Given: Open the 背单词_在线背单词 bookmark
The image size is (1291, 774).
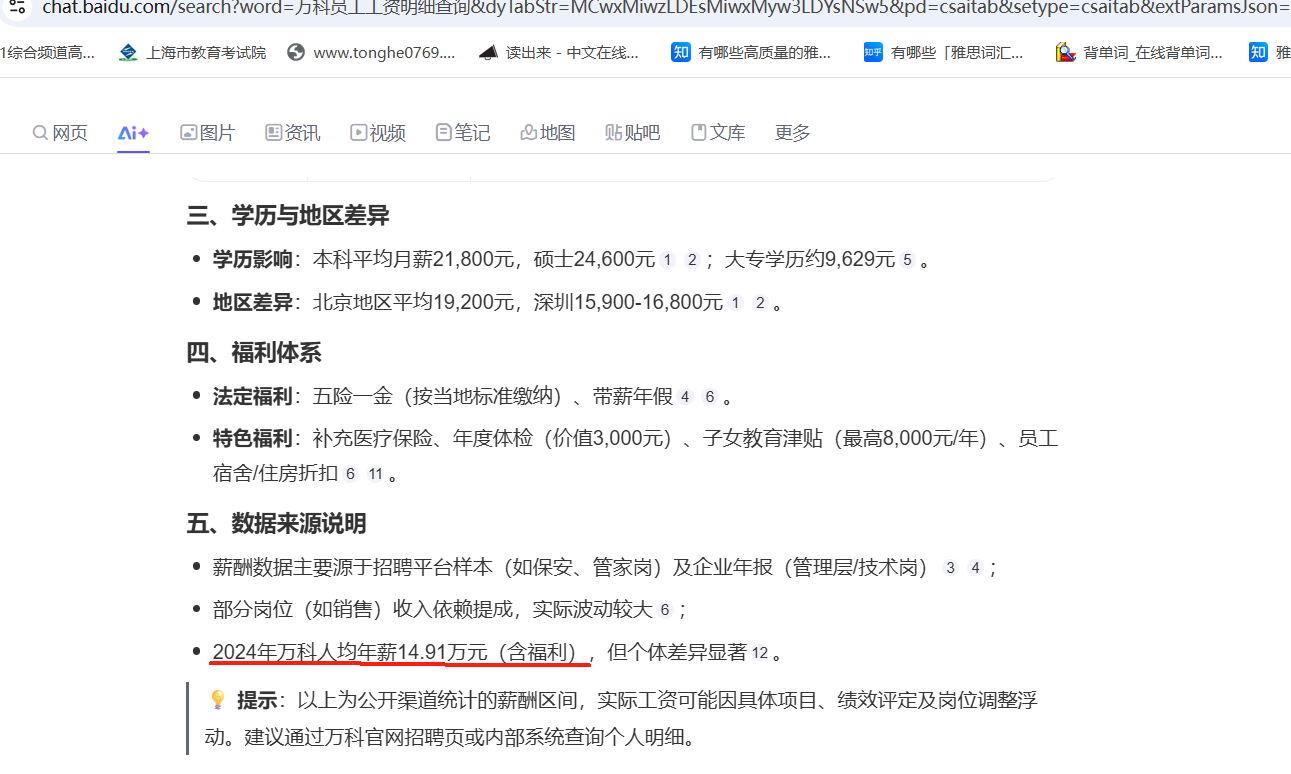Looking at the screenshot, I should pyautogui.click(x=1139, y=52).
